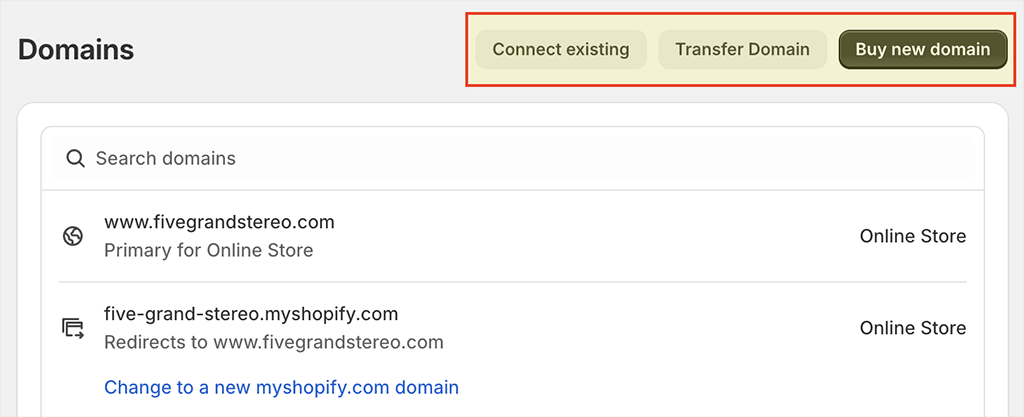Open the www.fivegrandstereo.com domain entry
Image resolution: width=1024 pixels, height=417 pixels.
click(x=513, y=236)
